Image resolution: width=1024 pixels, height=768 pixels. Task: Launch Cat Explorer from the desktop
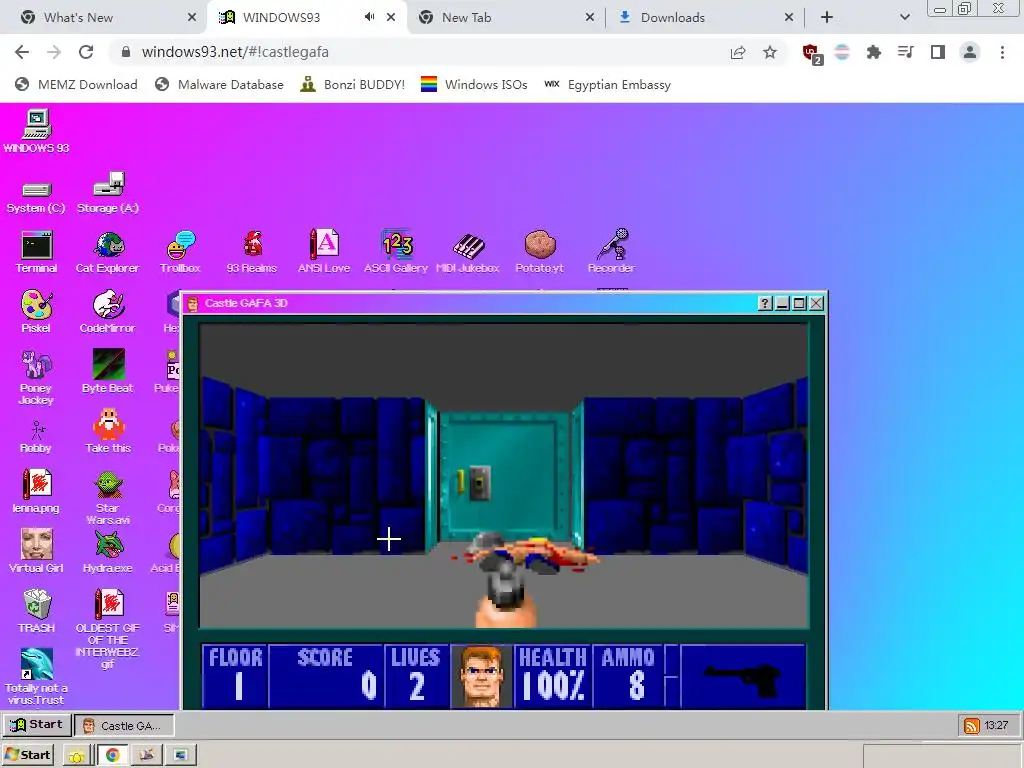pyautogui.click(x=108, y=252)
